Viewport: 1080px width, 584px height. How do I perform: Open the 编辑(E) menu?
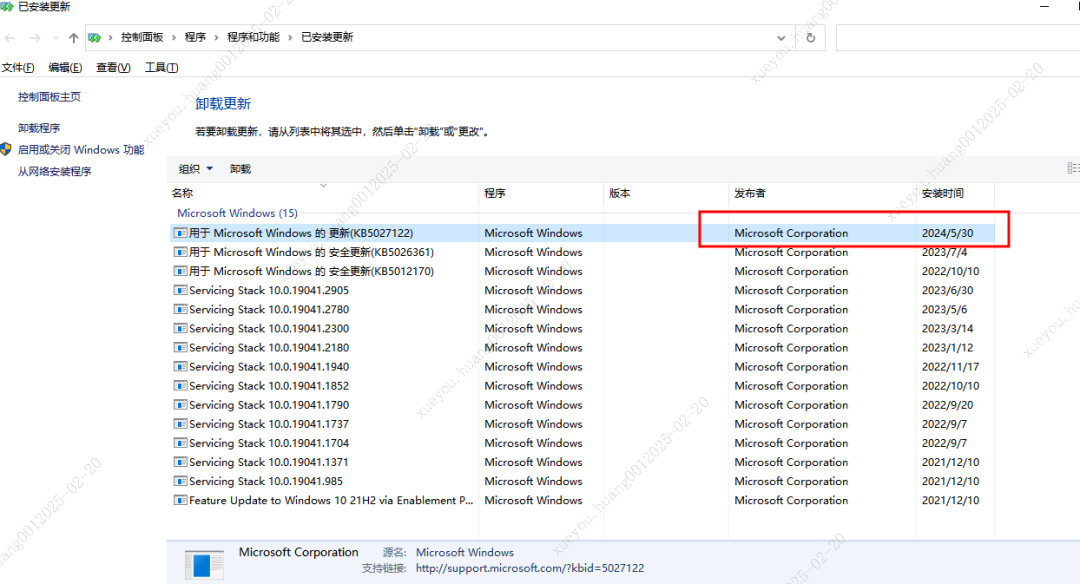point(65,67)
